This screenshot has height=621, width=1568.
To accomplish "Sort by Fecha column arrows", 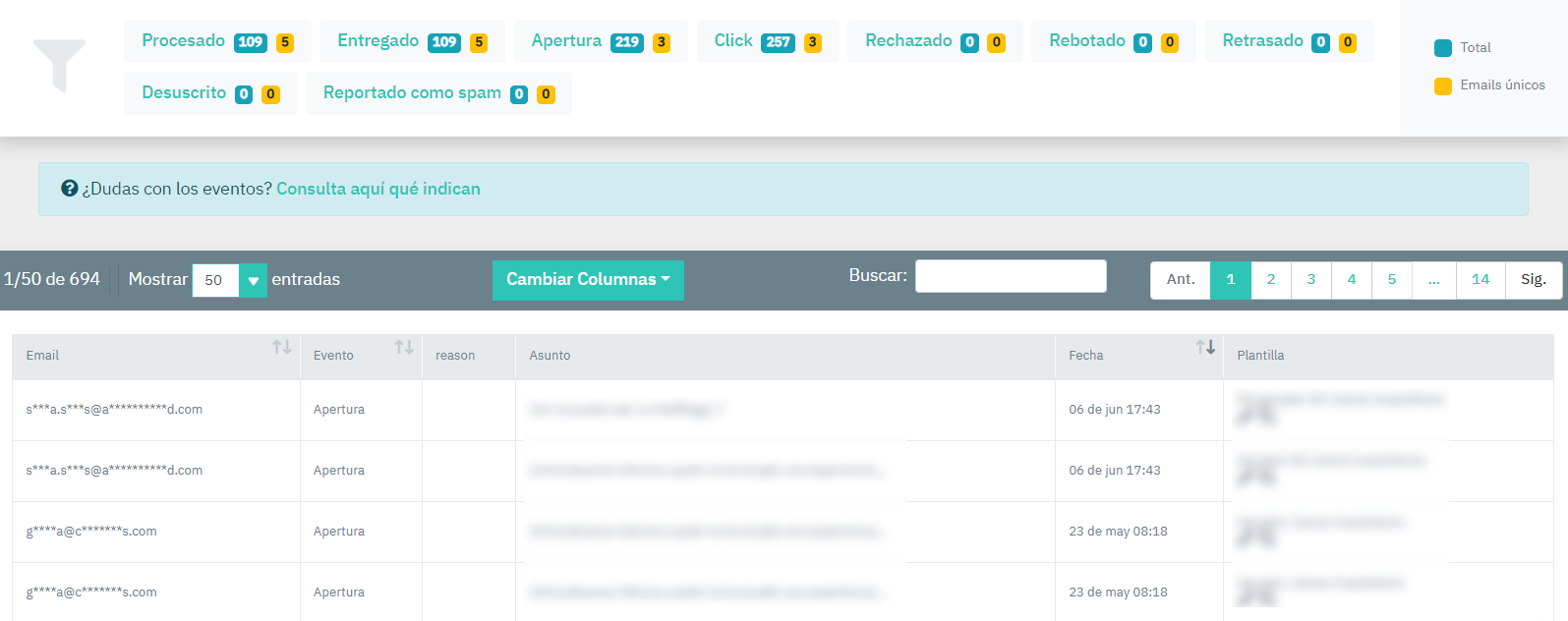I will 1205,347.
